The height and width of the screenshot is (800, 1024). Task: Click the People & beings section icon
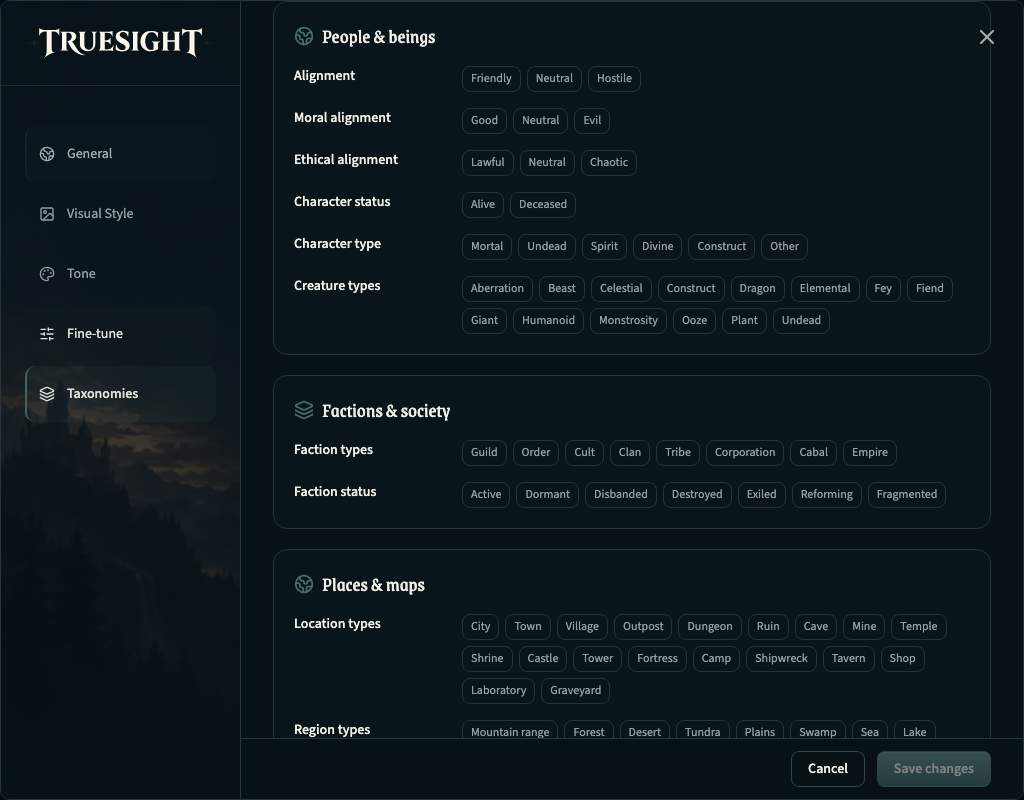click(304, 37)
